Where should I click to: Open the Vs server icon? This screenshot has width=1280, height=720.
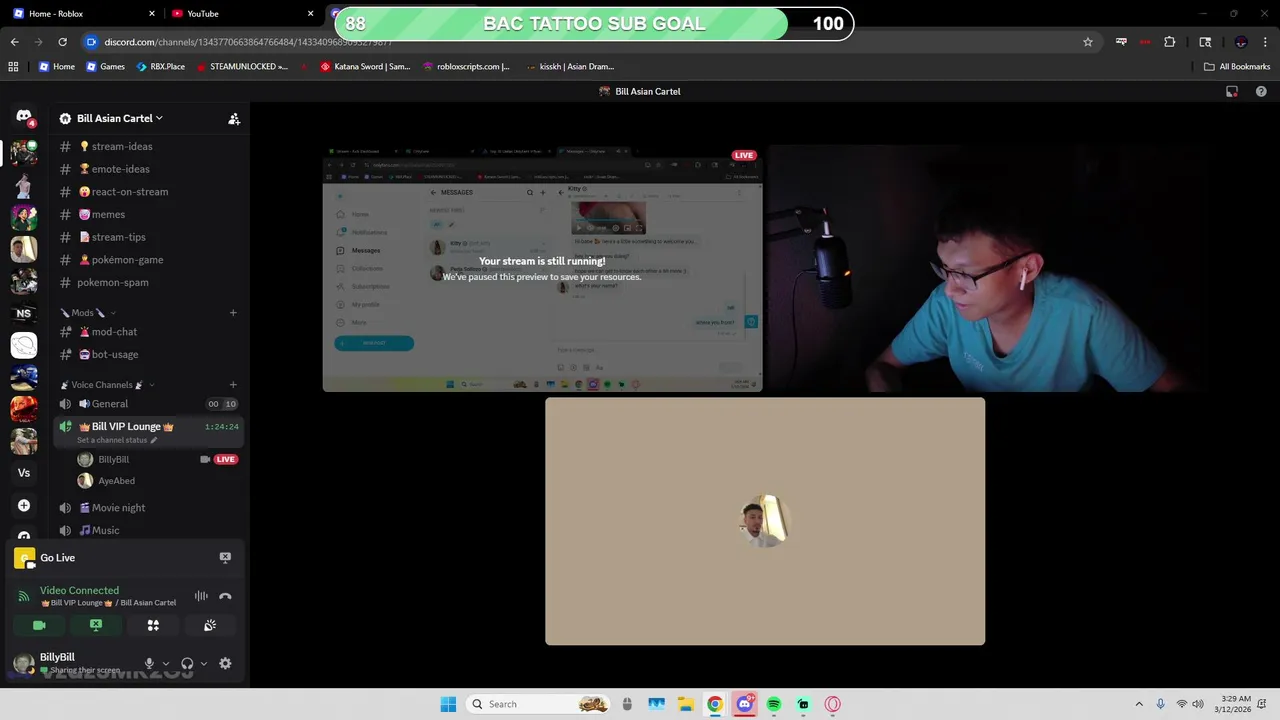click(24, 473)
